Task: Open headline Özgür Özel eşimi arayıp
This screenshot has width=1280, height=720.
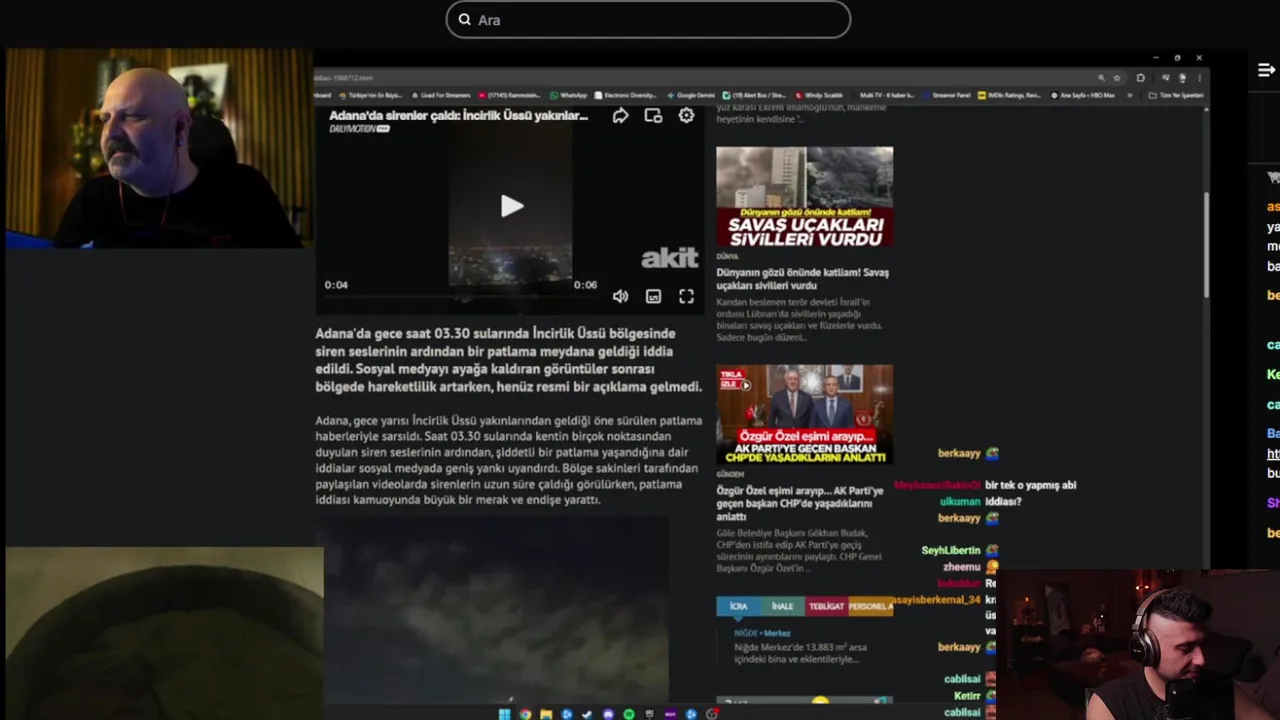Action: click(800, 504)
